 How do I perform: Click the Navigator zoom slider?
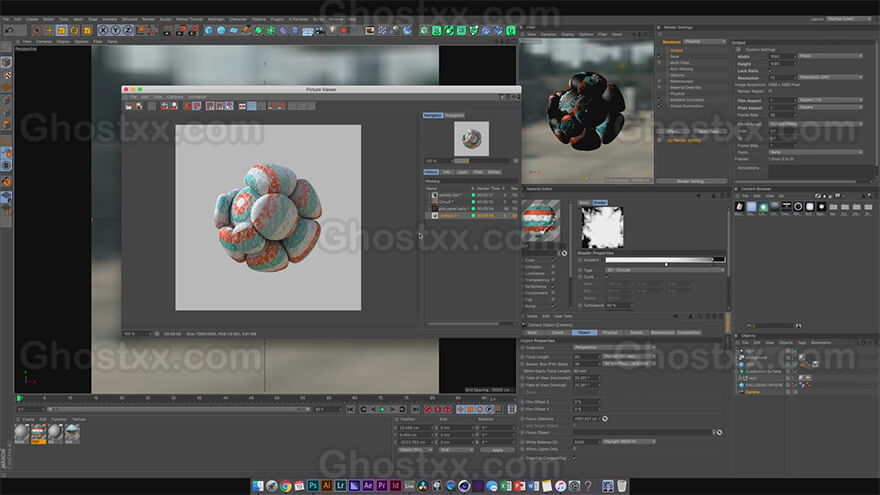(x=482, y=161)
